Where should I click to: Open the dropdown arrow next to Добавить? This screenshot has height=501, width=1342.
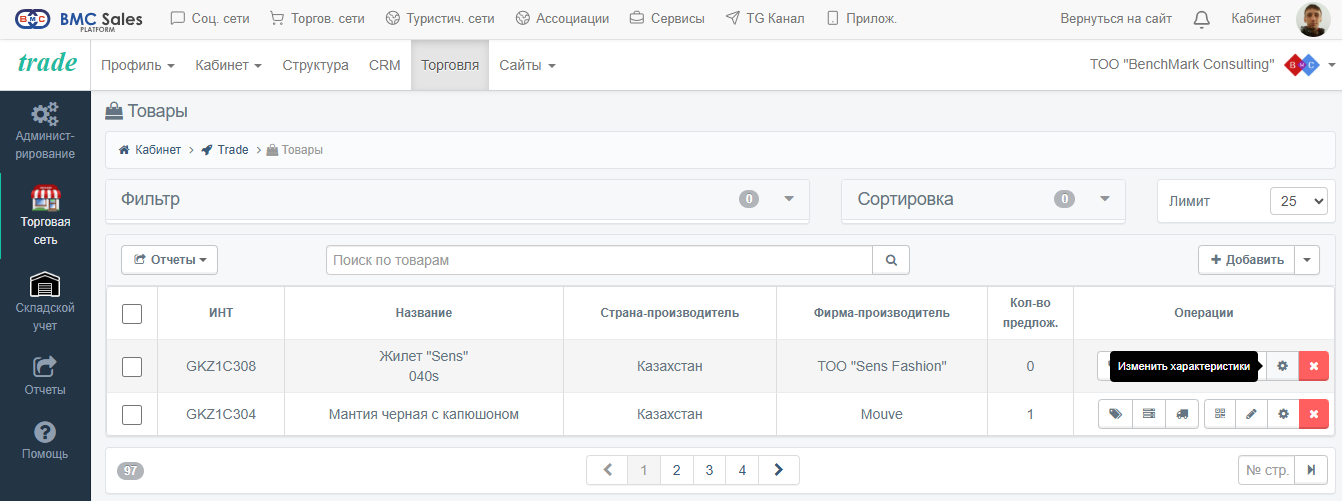click(1307, 260)
